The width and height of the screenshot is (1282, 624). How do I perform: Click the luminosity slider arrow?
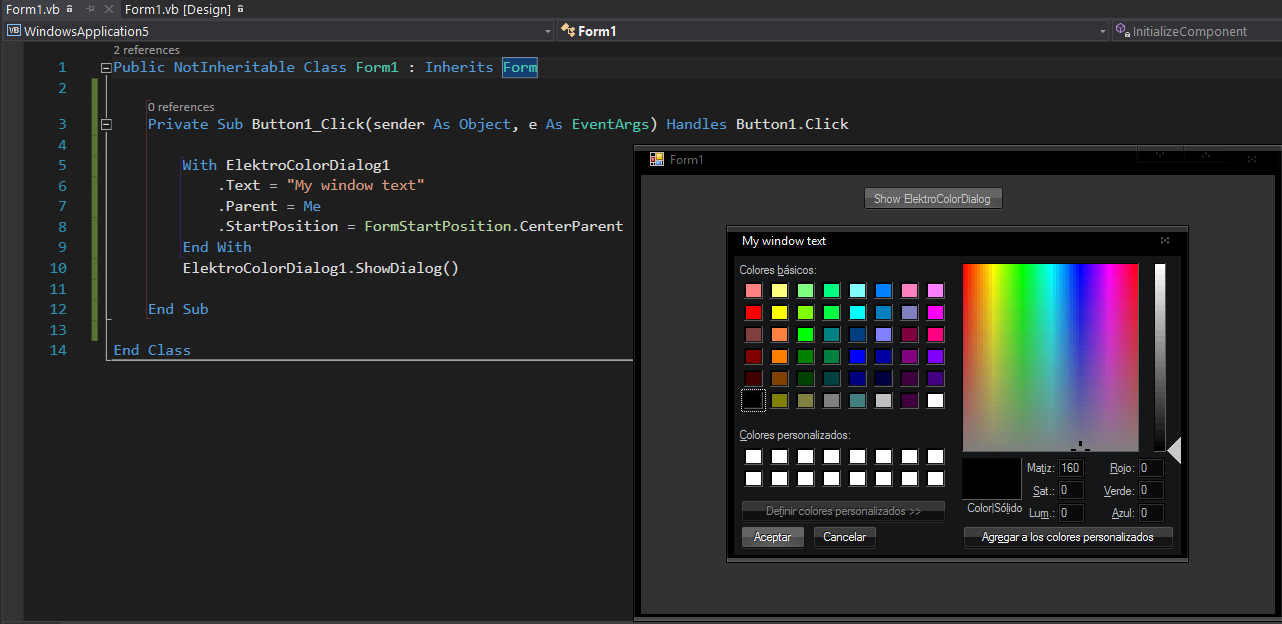[1174, 451]
